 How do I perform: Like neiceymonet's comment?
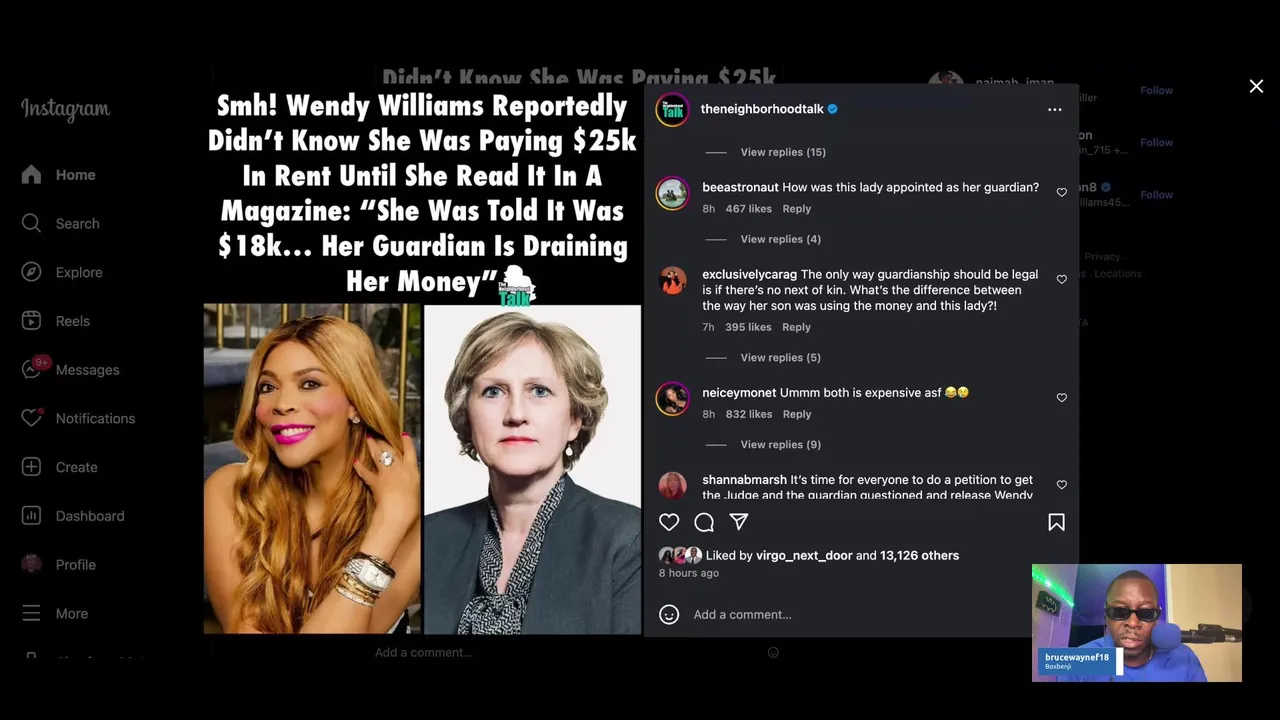click(1061, 398)
